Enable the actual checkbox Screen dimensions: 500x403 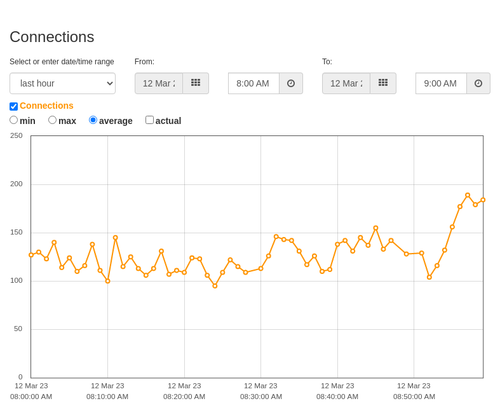(x=150, y=120)
